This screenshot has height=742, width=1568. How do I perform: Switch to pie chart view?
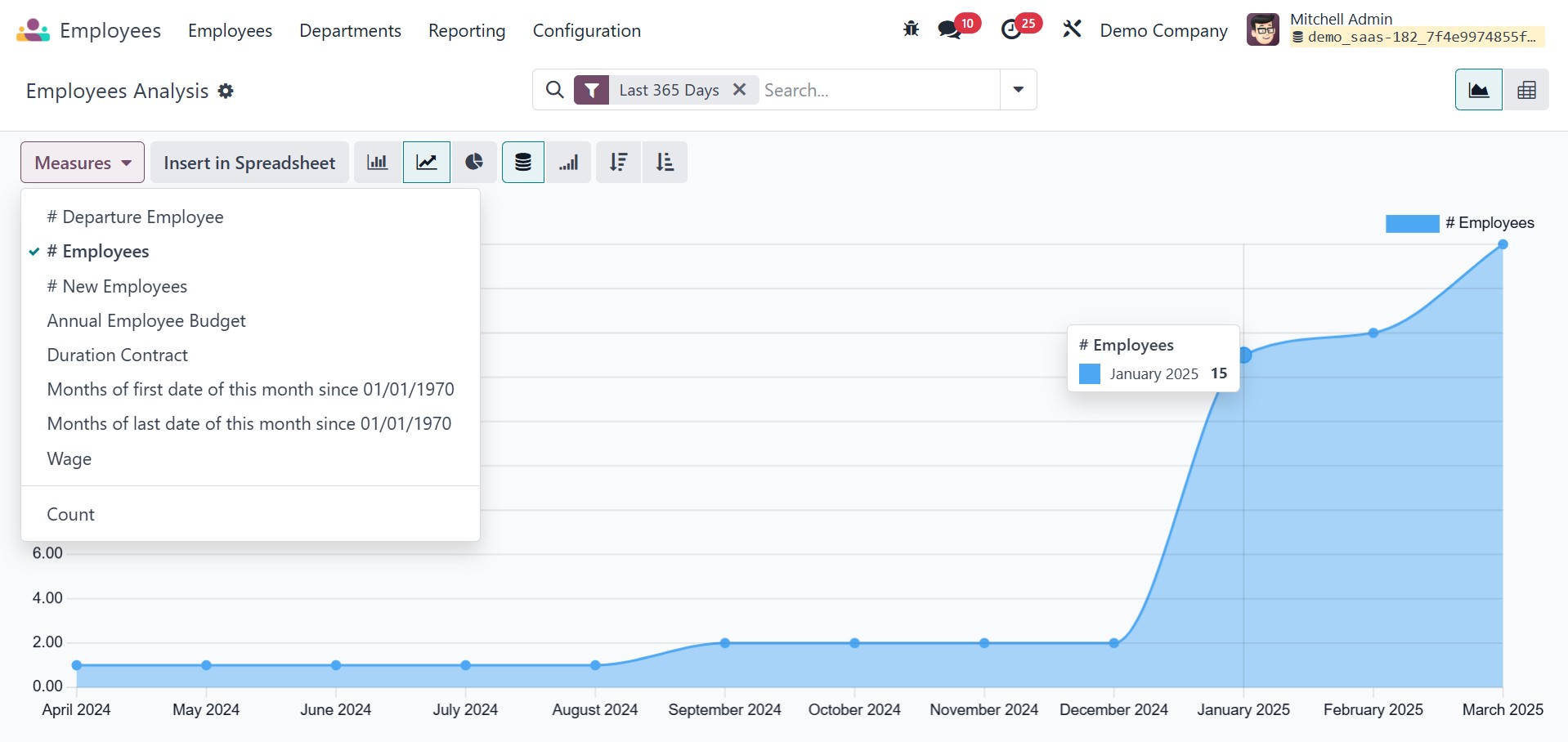(x=474, y=163)
